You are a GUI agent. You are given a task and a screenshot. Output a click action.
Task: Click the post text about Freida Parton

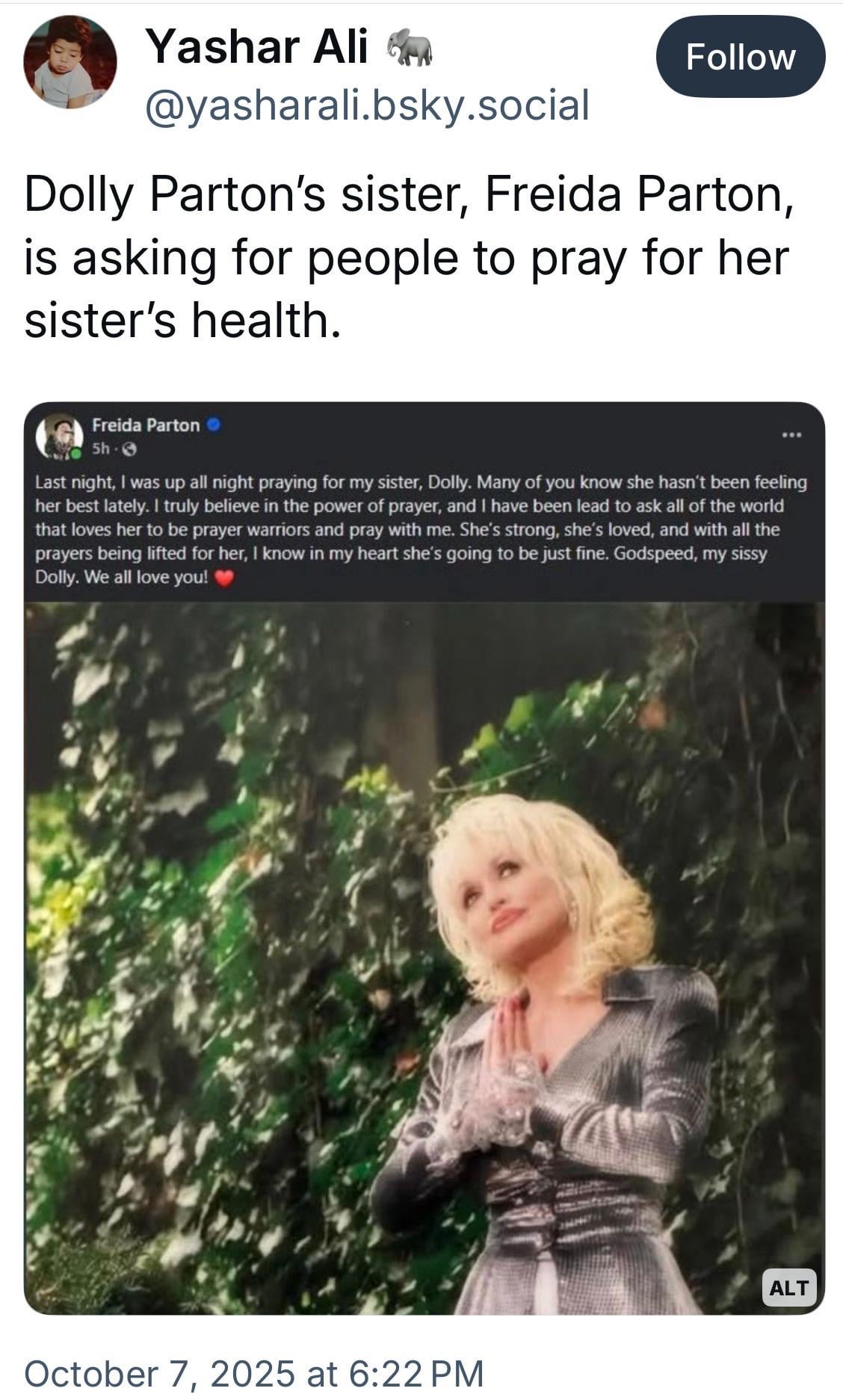pos(407,257)
